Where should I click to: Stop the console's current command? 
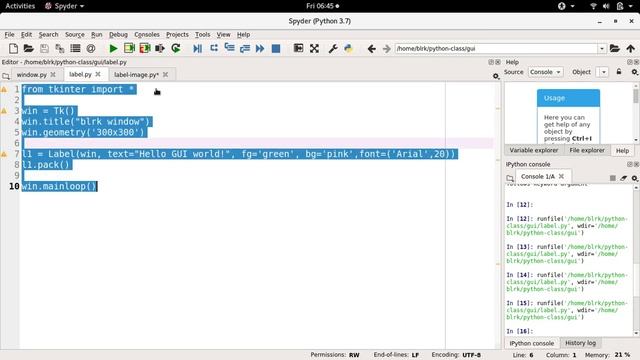pos(613,178)
